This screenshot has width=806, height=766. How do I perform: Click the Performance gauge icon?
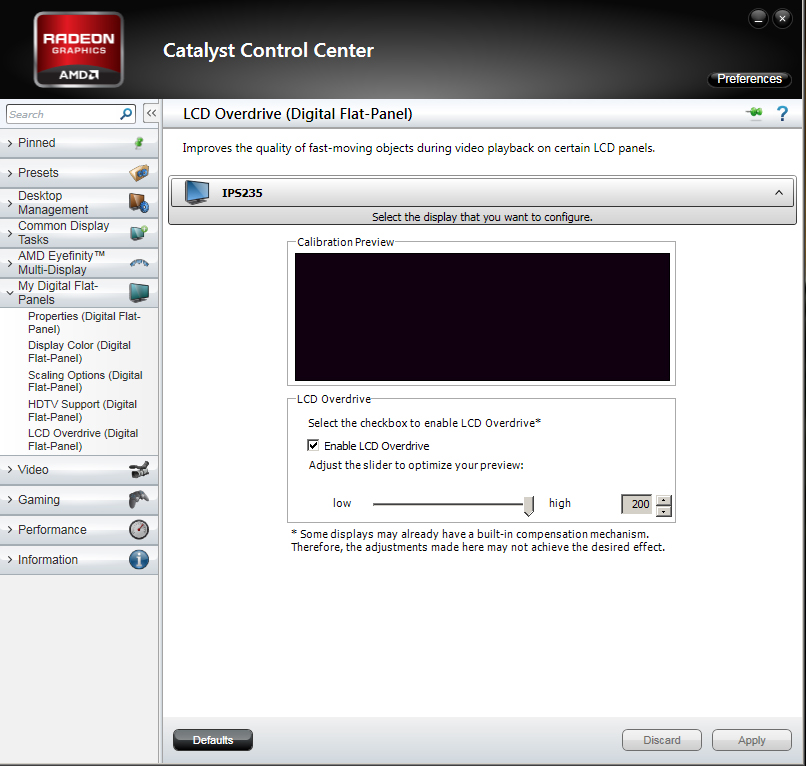click(139, 530)
